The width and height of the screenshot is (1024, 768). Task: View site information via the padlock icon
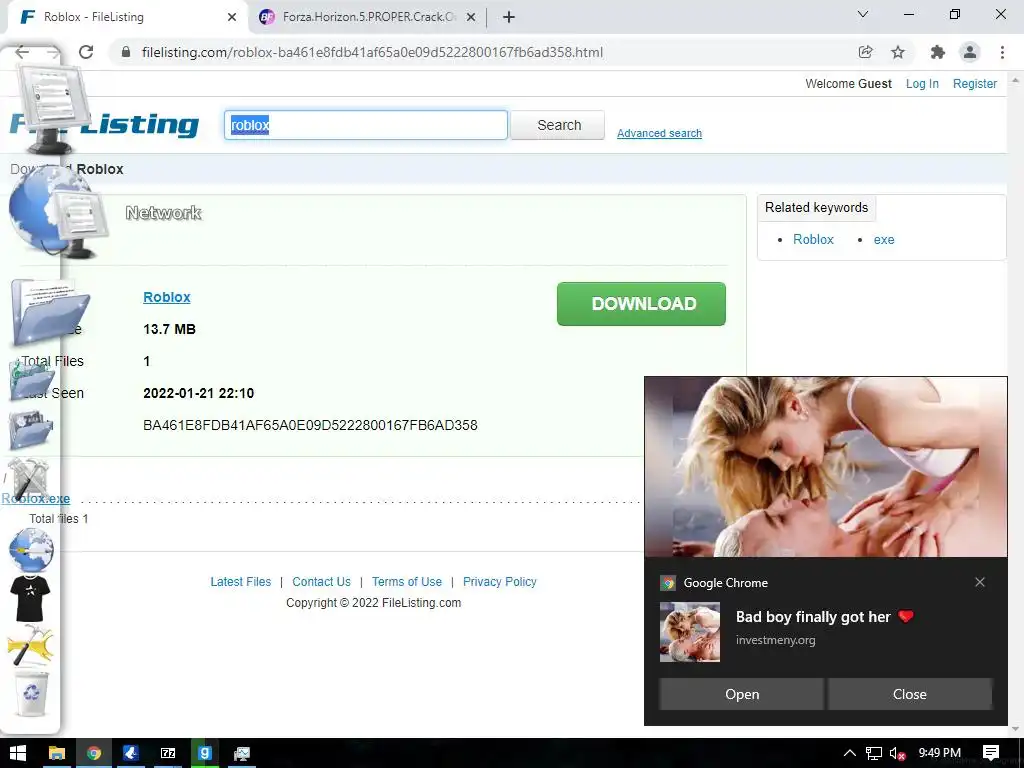(x=126, y=52)
